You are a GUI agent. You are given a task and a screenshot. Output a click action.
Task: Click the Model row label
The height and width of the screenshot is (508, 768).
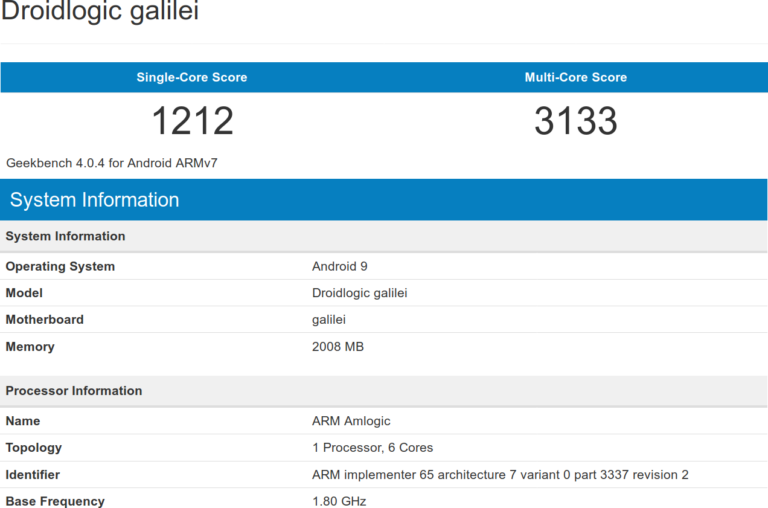(24, 293)
